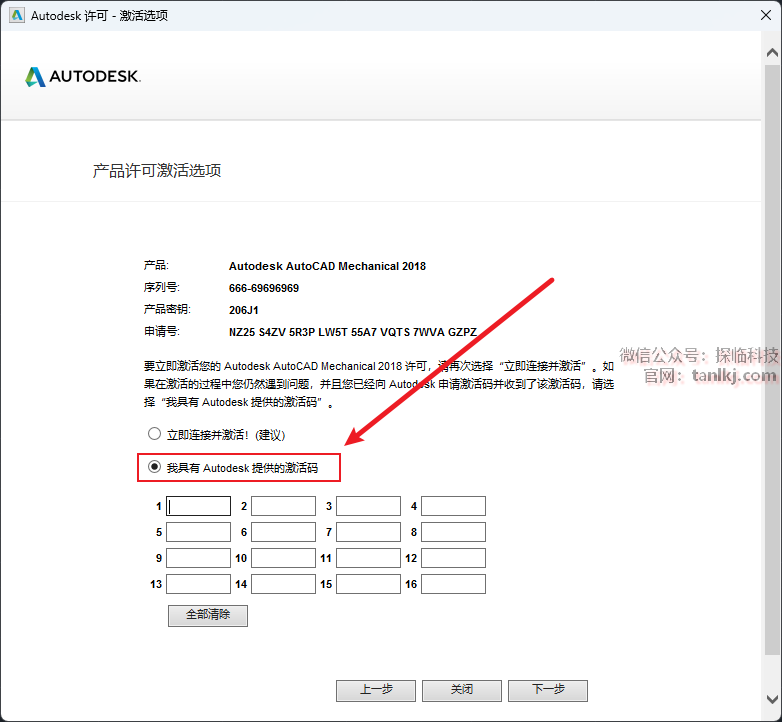Click the serial number 666-69696969
782x722 pixels.
[x=264, y=288]
